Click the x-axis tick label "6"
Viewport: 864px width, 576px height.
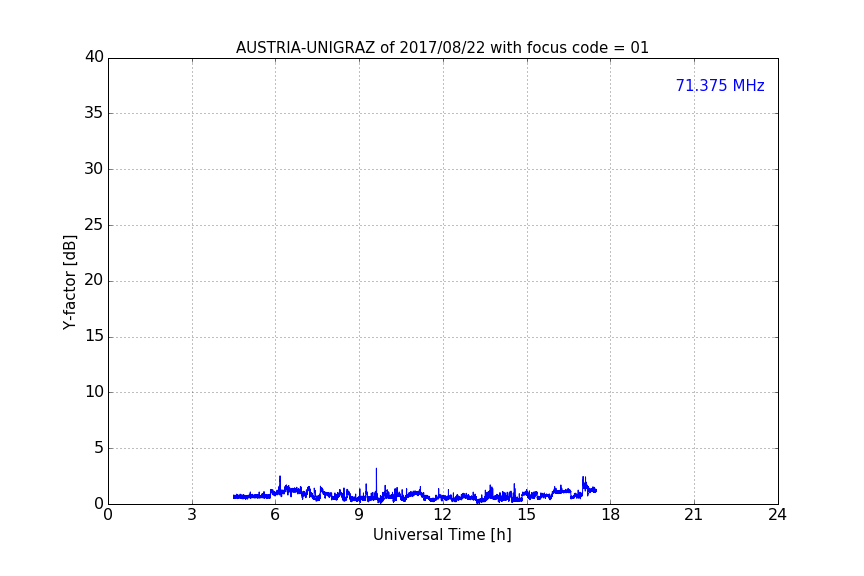point(275,515)
